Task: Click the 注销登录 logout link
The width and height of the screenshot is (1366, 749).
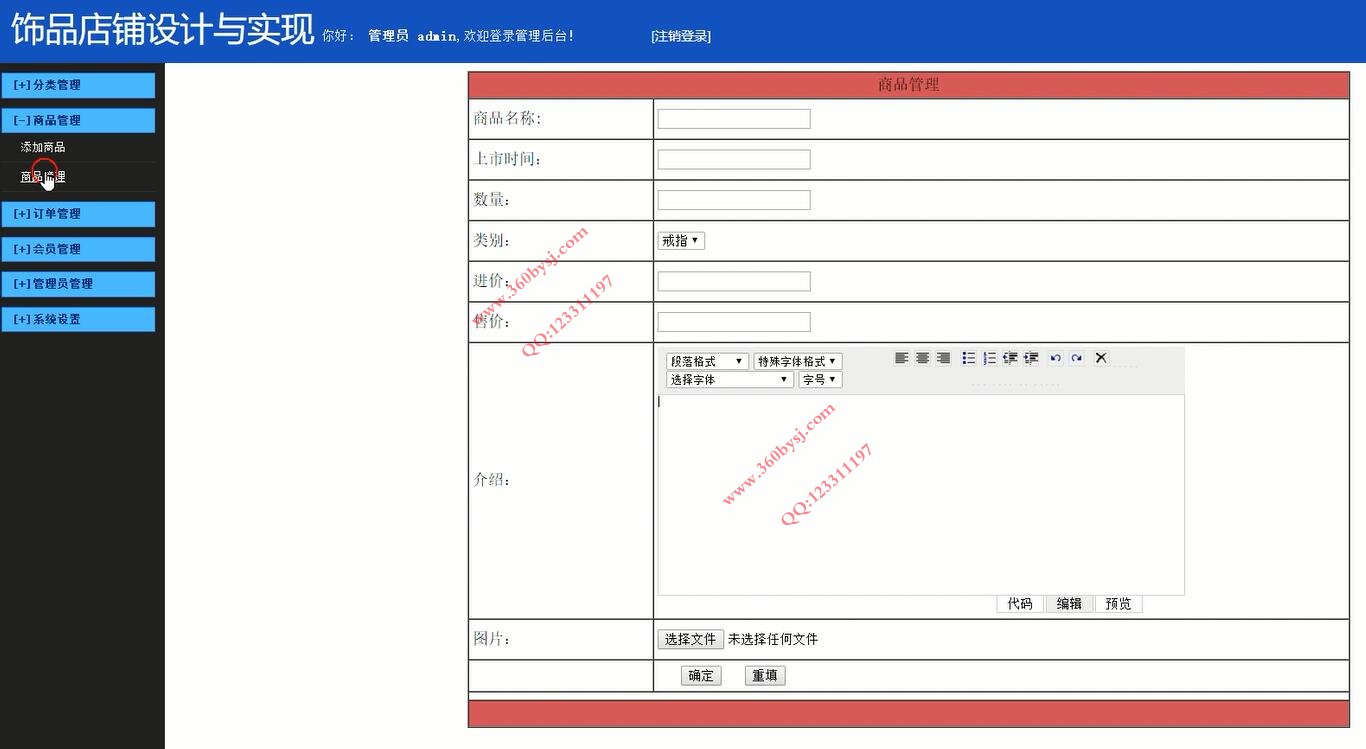Action: tap(681, 36)
